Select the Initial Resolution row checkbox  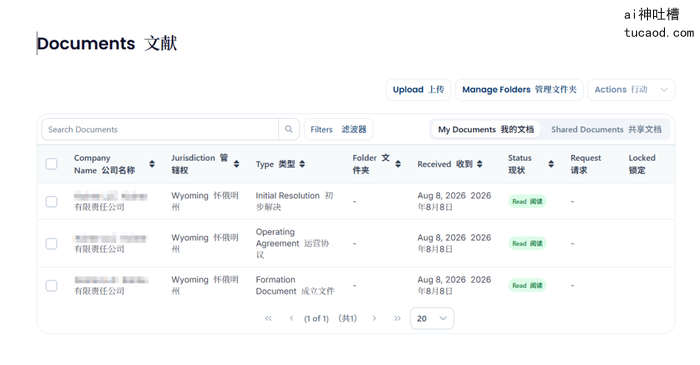point(51,201)
